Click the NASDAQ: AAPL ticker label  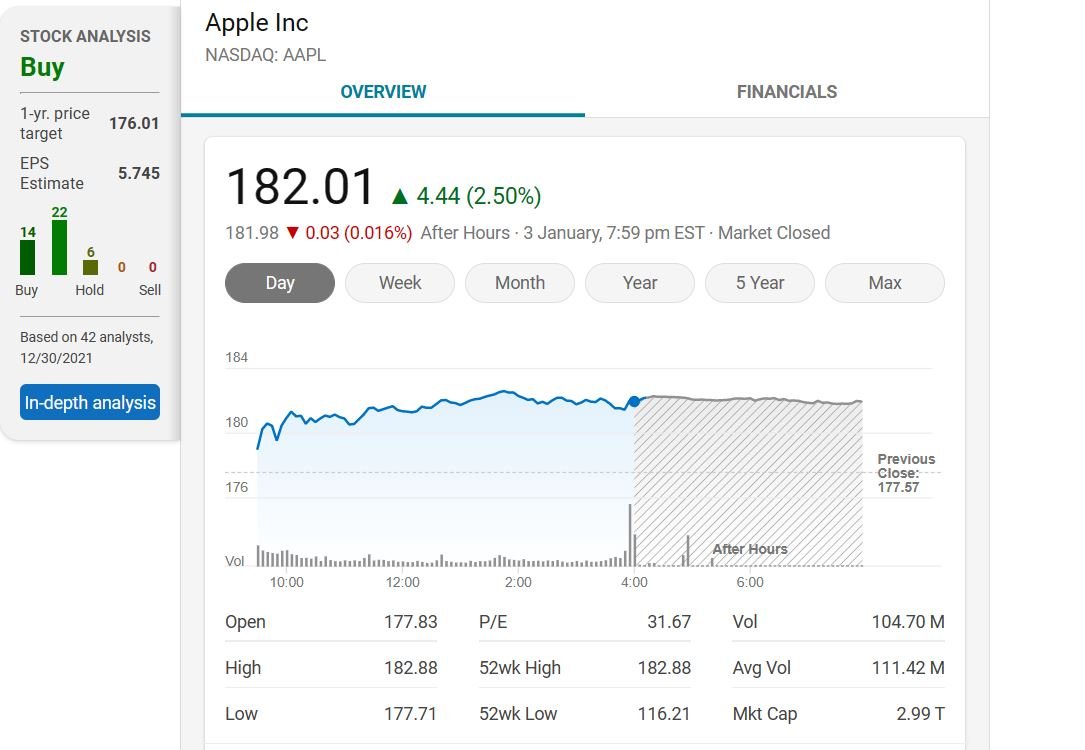pyautogui.click(x=265, y=55)
